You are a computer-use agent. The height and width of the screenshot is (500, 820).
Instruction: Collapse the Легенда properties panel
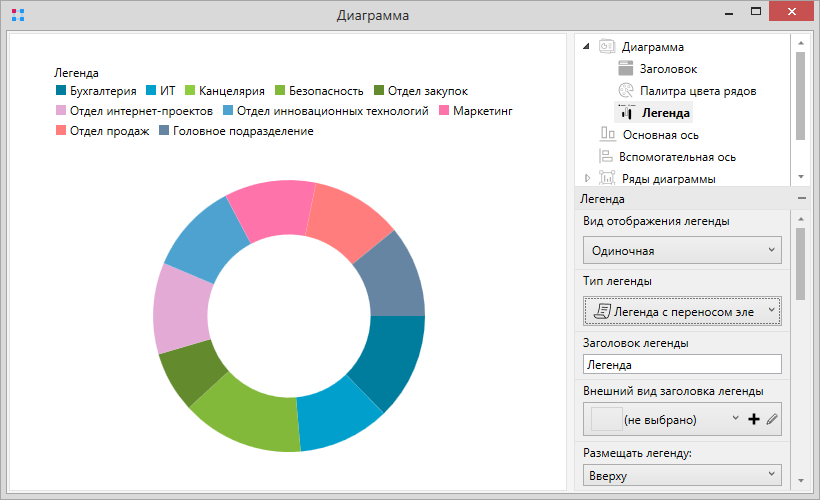tap(802, 200)
